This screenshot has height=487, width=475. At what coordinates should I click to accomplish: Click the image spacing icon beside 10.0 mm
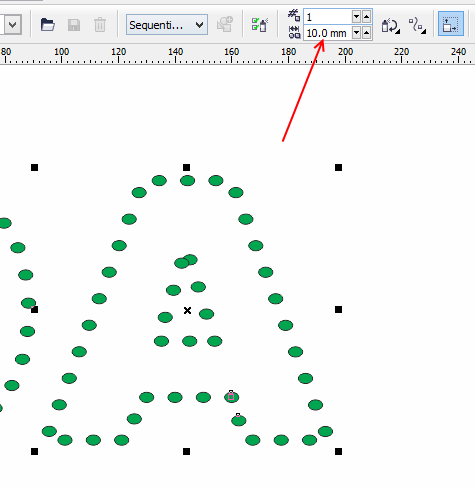[294, 32]
